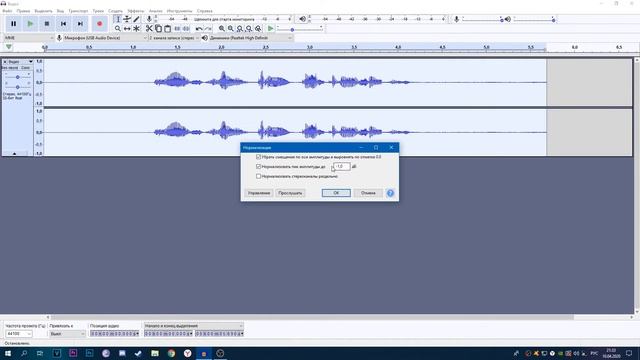This screenshot has width=640, height=360.
Task: Select the Zoom magnifier tool
Action: (118, 29)
